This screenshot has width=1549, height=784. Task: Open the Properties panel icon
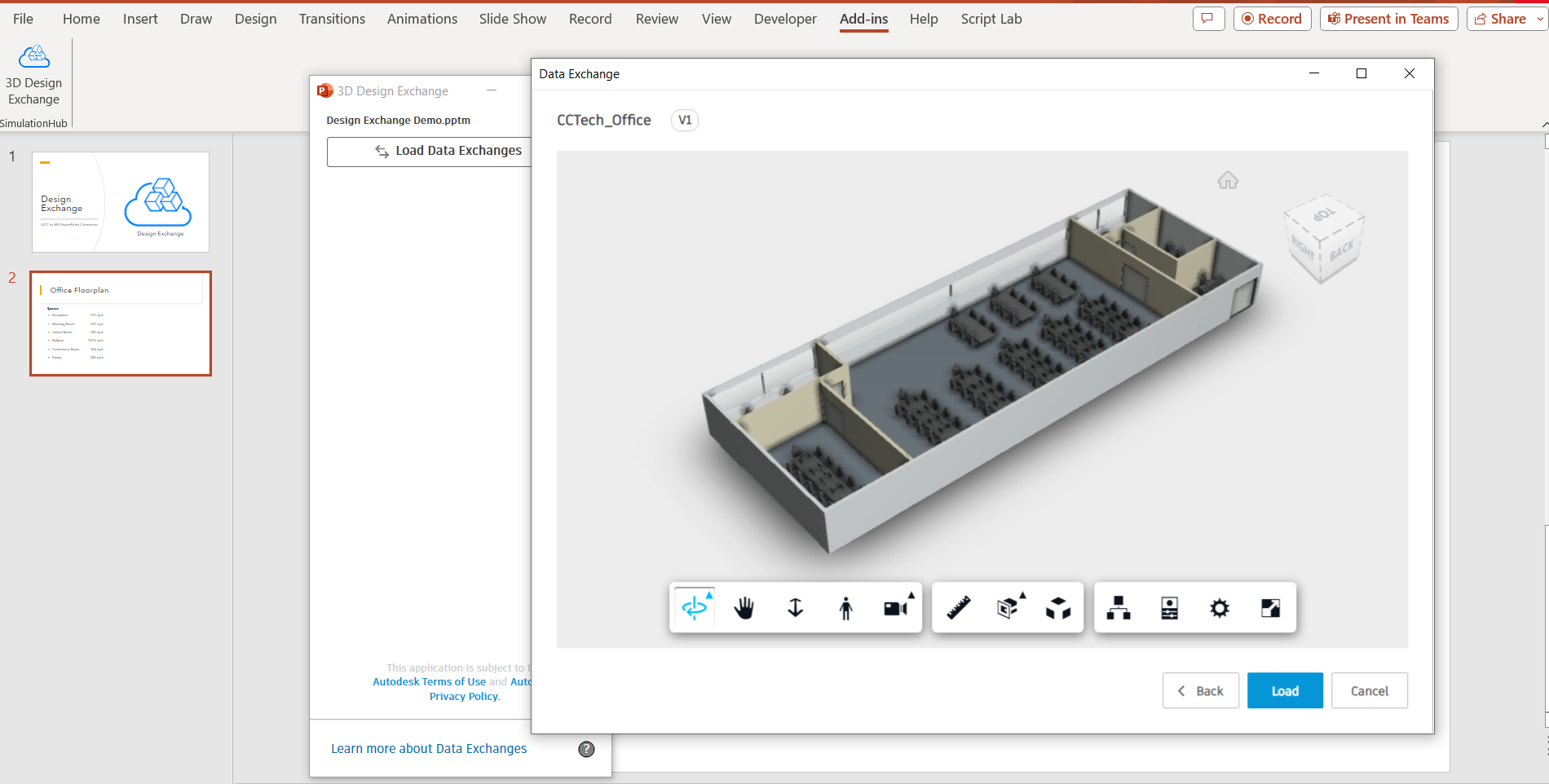tap(1169, 608)
